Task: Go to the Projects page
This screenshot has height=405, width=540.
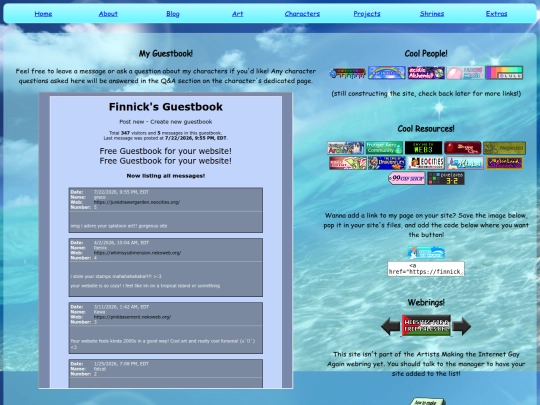Action: (x=367, y=14)
